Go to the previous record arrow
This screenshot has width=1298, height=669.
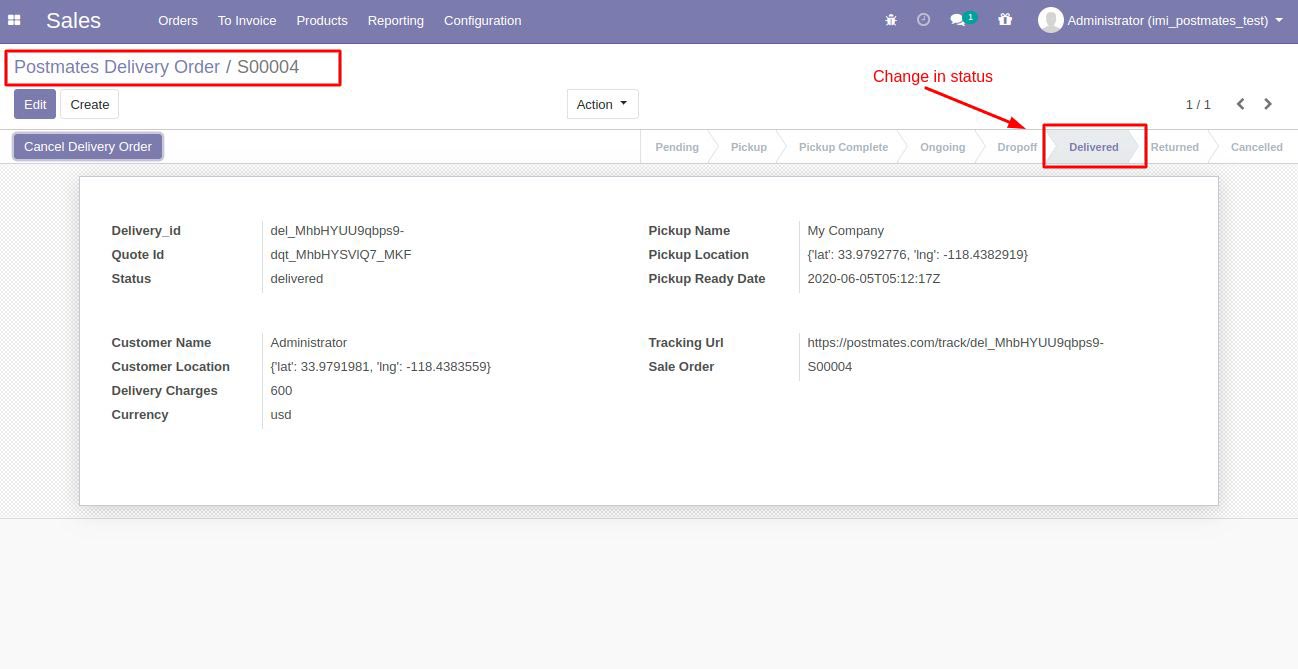[x=1240, y=104]
